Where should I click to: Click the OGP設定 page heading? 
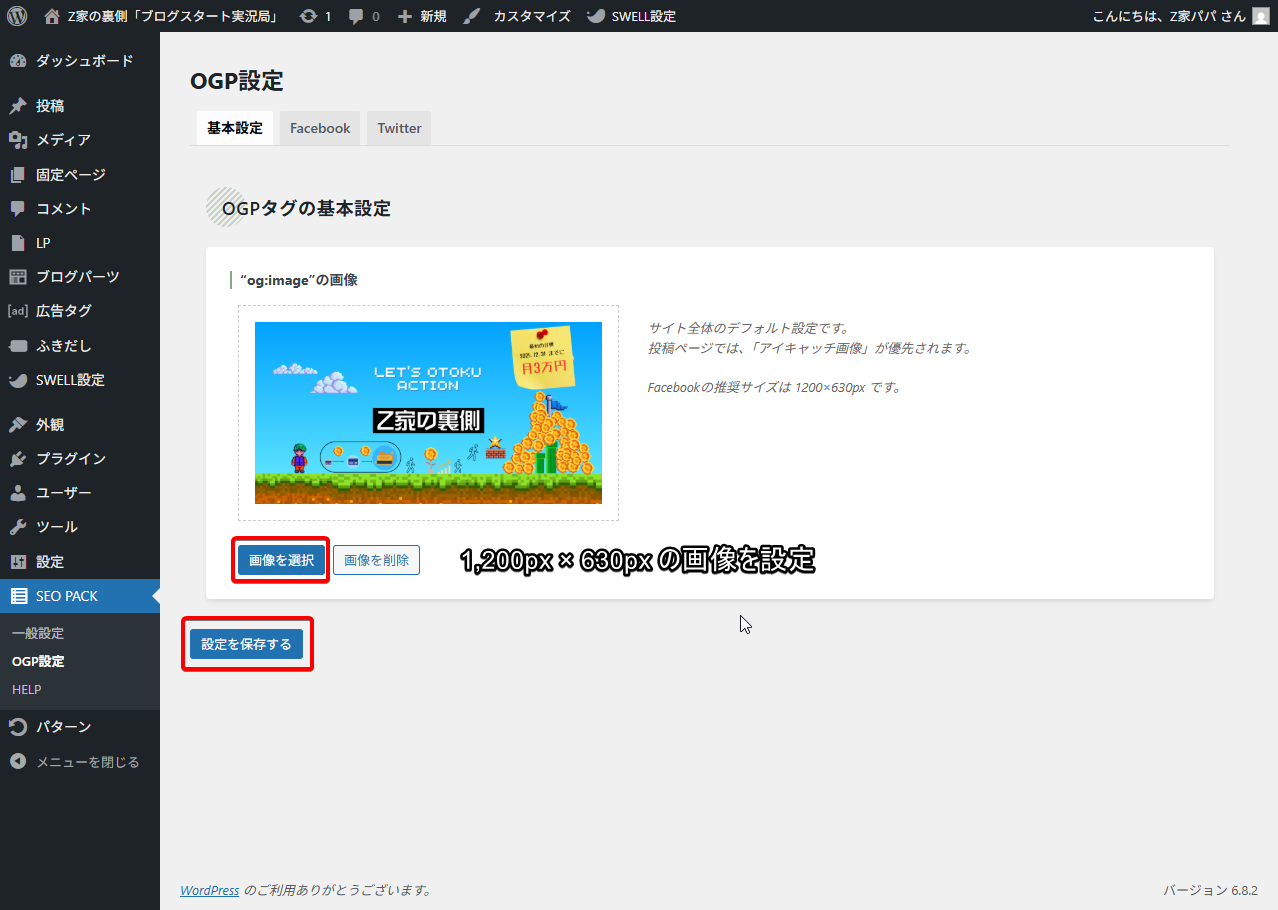pos(237,81)
